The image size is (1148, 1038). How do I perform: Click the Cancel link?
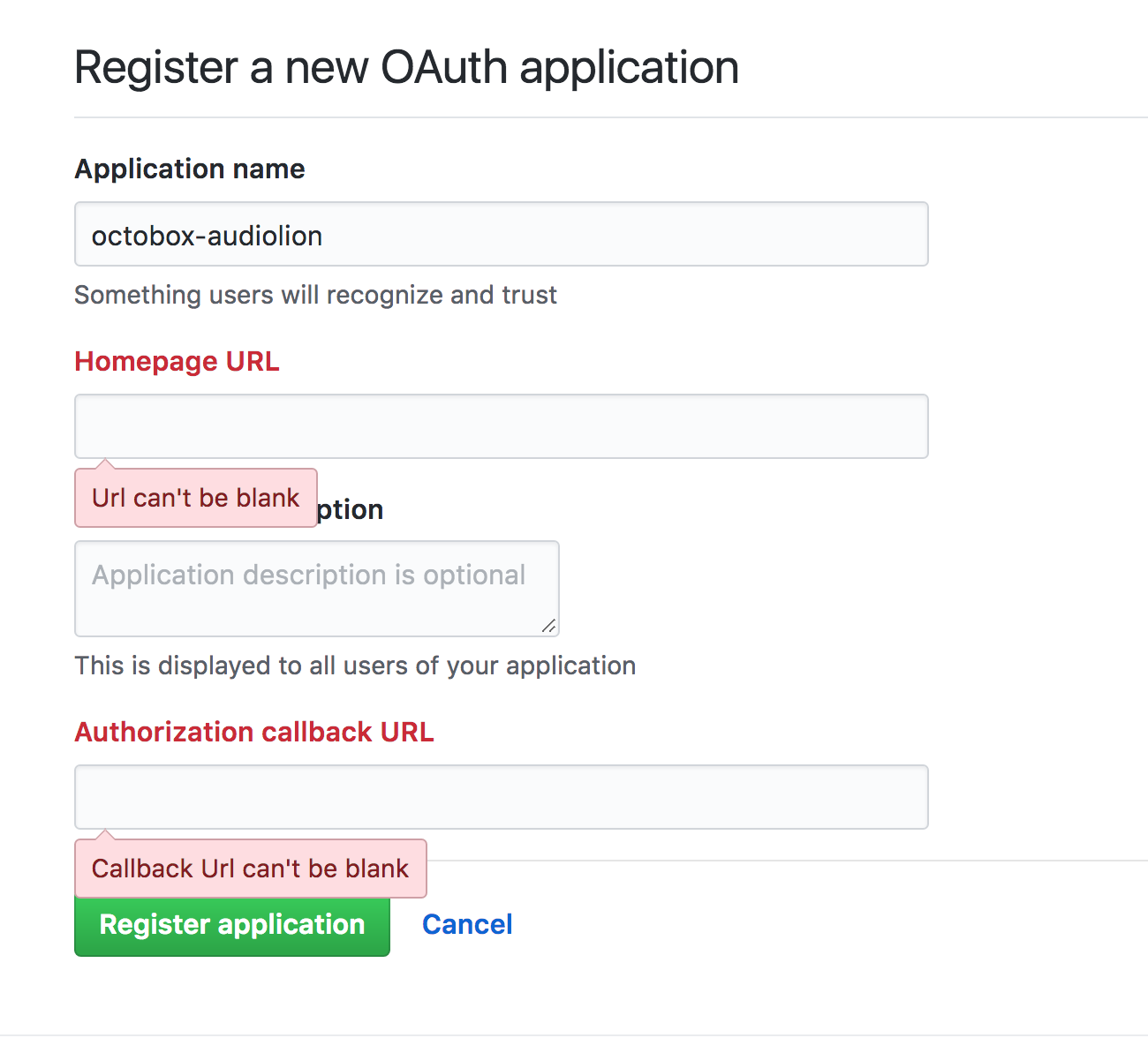[x=467, y=924]
